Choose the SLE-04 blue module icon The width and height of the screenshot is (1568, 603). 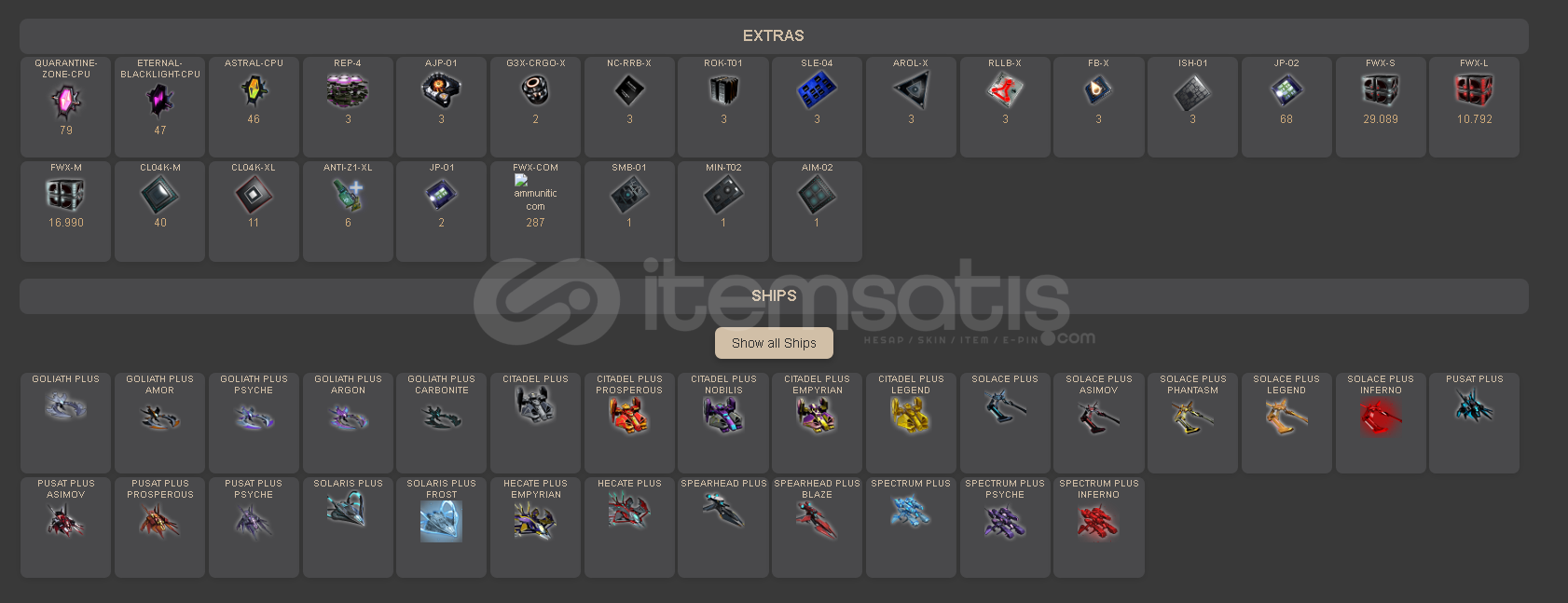[x=817, y=90]
